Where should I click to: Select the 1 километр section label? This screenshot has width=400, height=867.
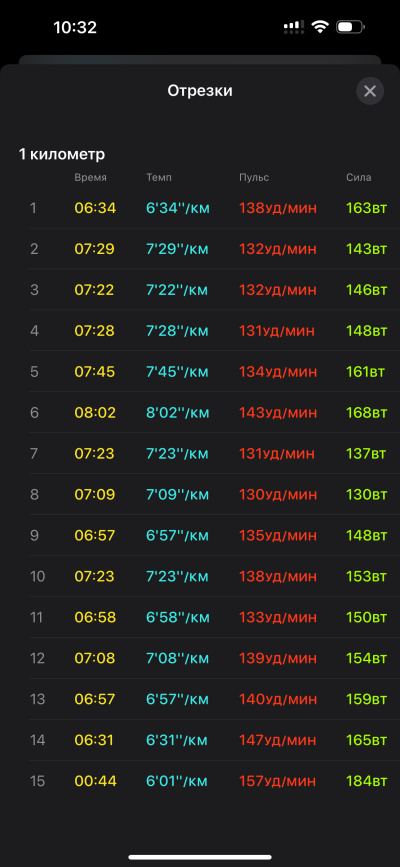(x=62, y=154)
